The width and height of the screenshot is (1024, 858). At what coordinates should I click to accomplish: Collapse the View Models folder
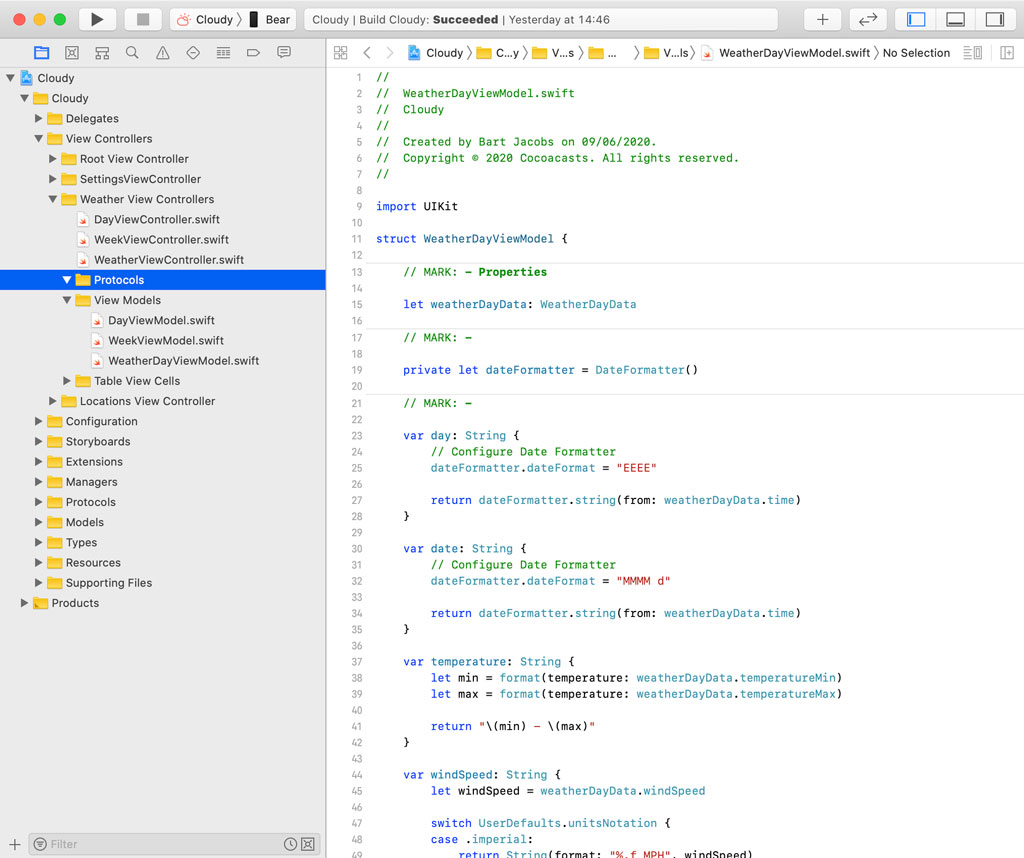(68, 300)
